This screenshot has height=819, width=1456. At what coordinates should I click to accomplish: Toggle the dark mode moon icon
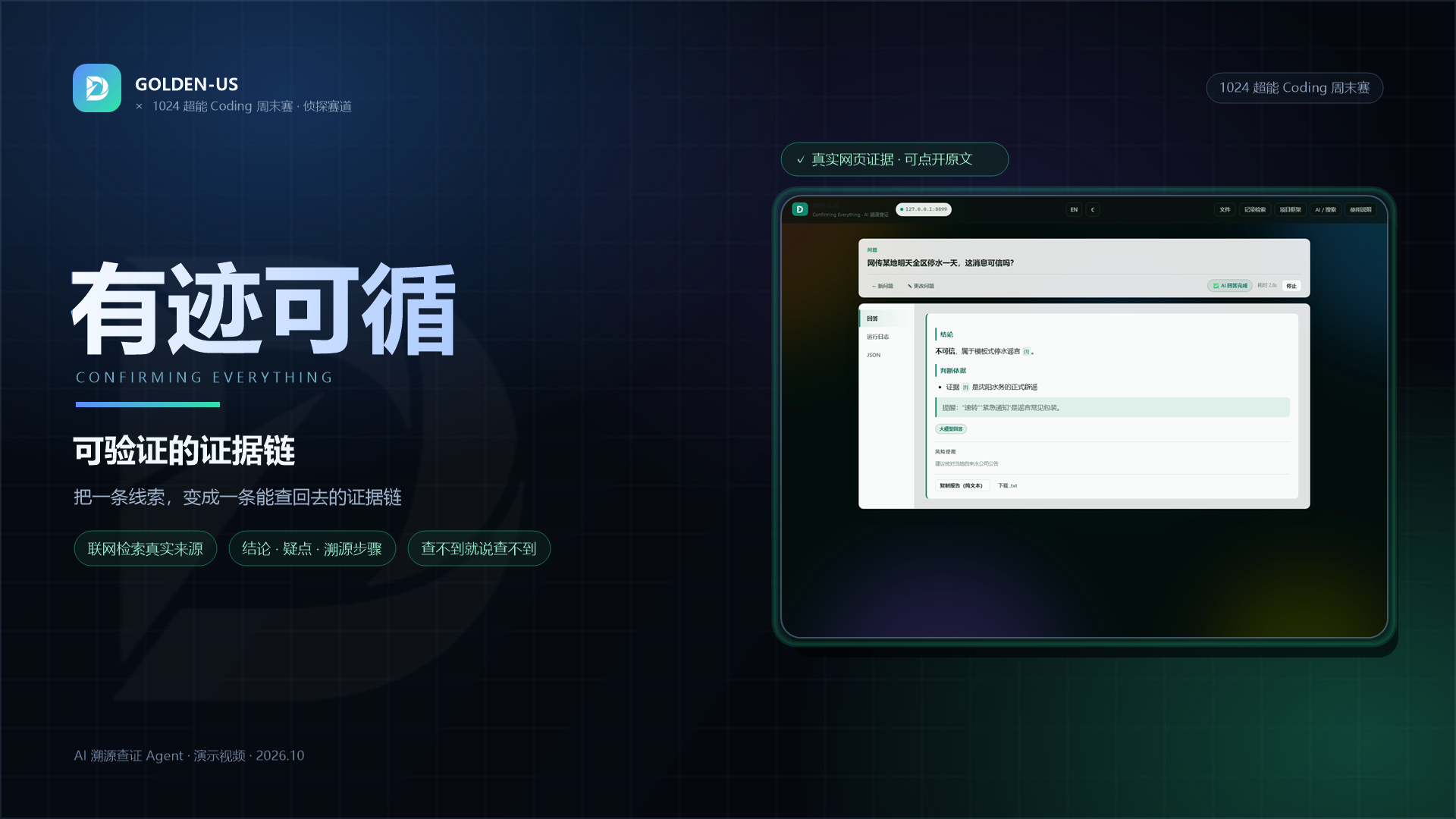[1093, 210]
